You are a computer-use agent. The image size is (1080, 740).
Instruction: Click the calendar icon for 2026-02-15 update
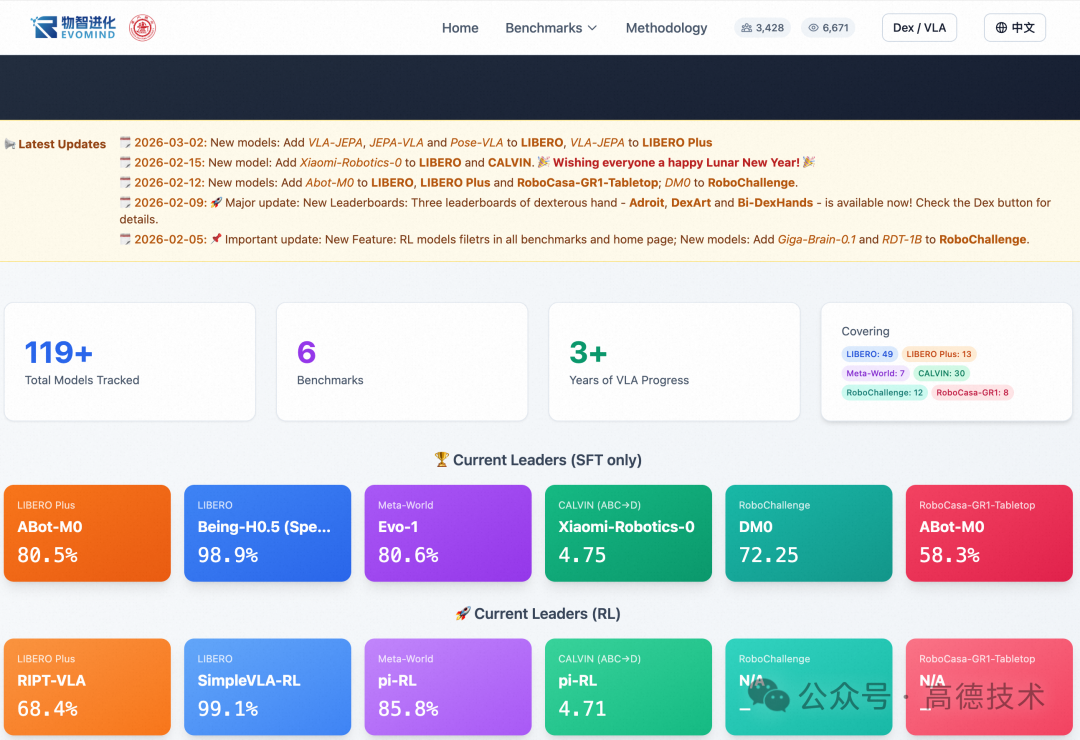coord(125,163)
